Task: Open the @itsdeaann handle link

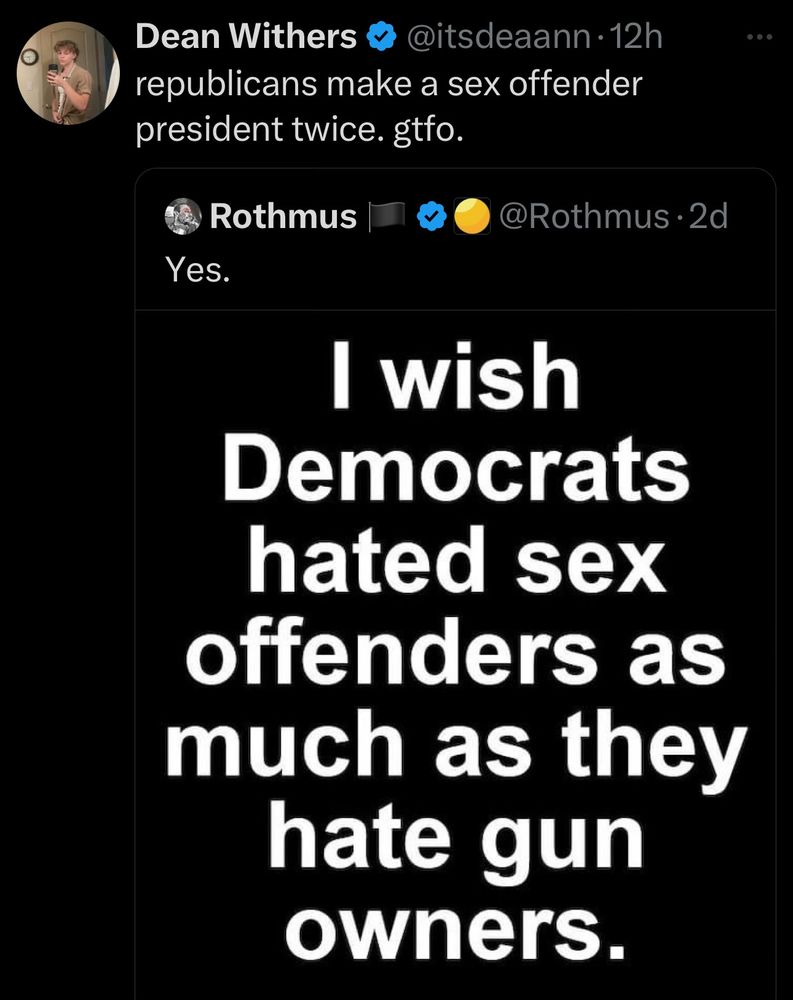Action: 498,36
